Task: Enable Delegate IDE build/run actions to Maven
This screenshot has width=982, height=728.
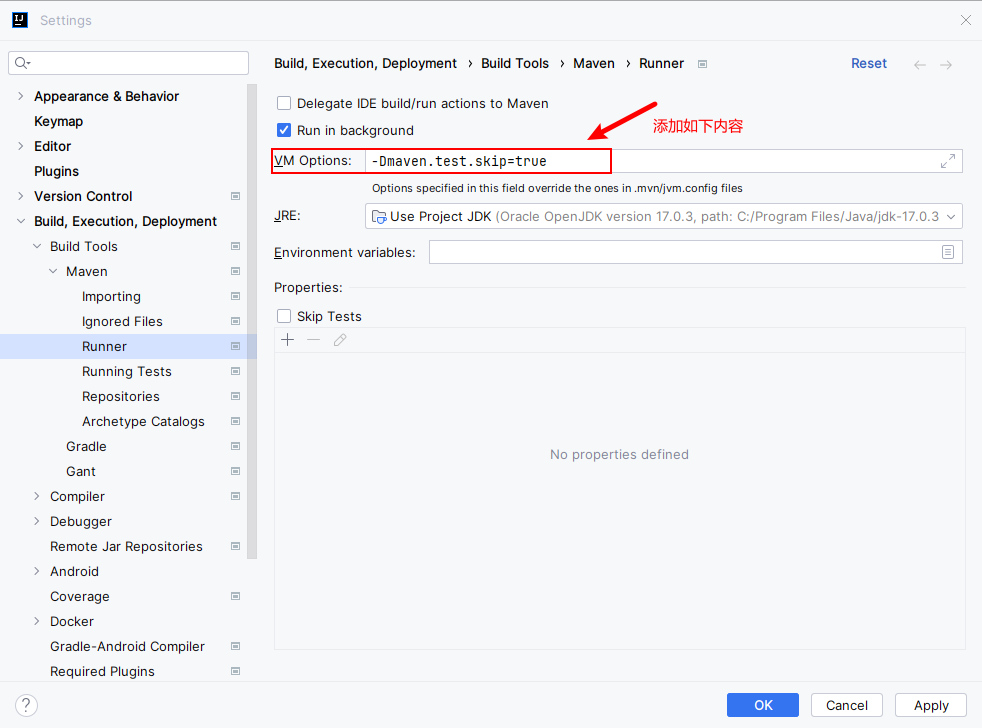Action: pos(284,103)
